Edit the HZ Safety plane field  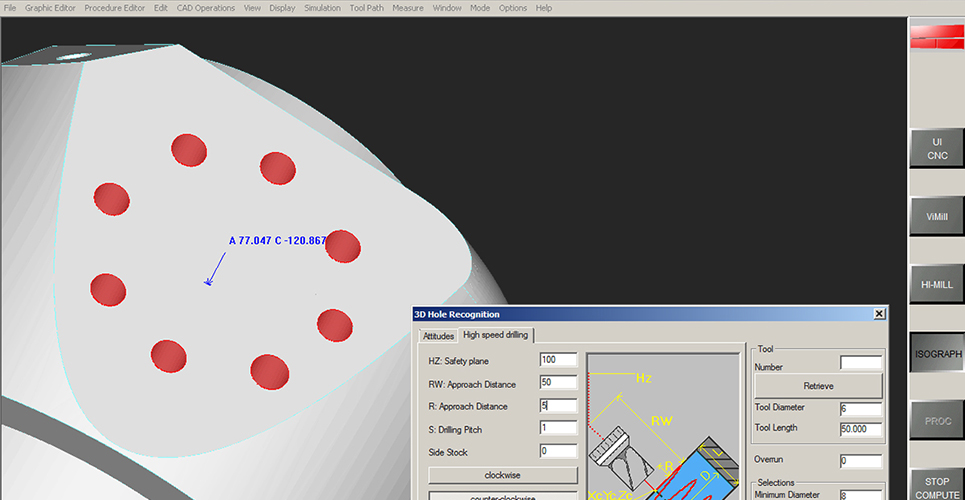point(558,360)
